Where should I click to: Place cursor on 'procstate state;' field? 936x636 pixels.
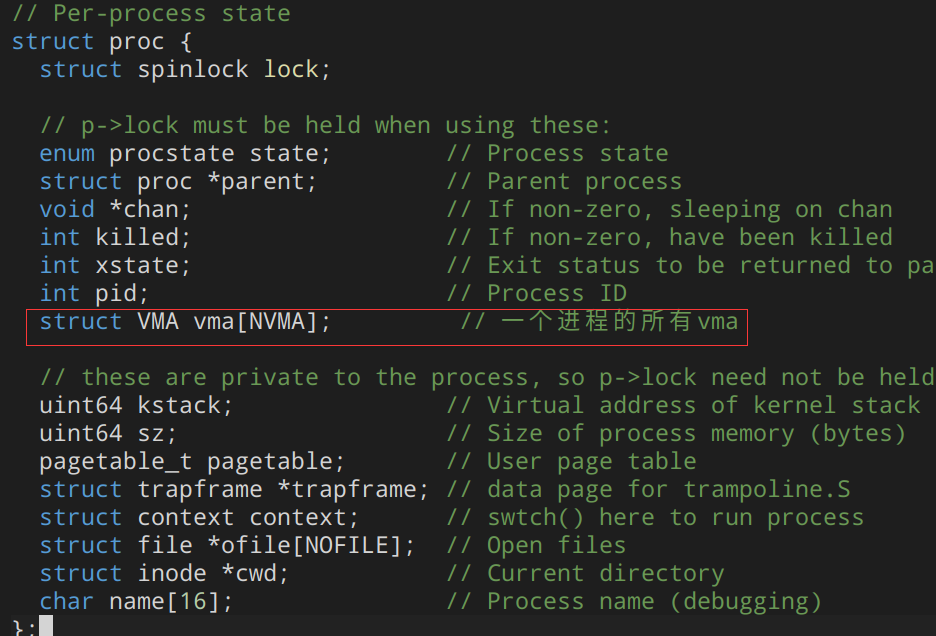(220, 154)
